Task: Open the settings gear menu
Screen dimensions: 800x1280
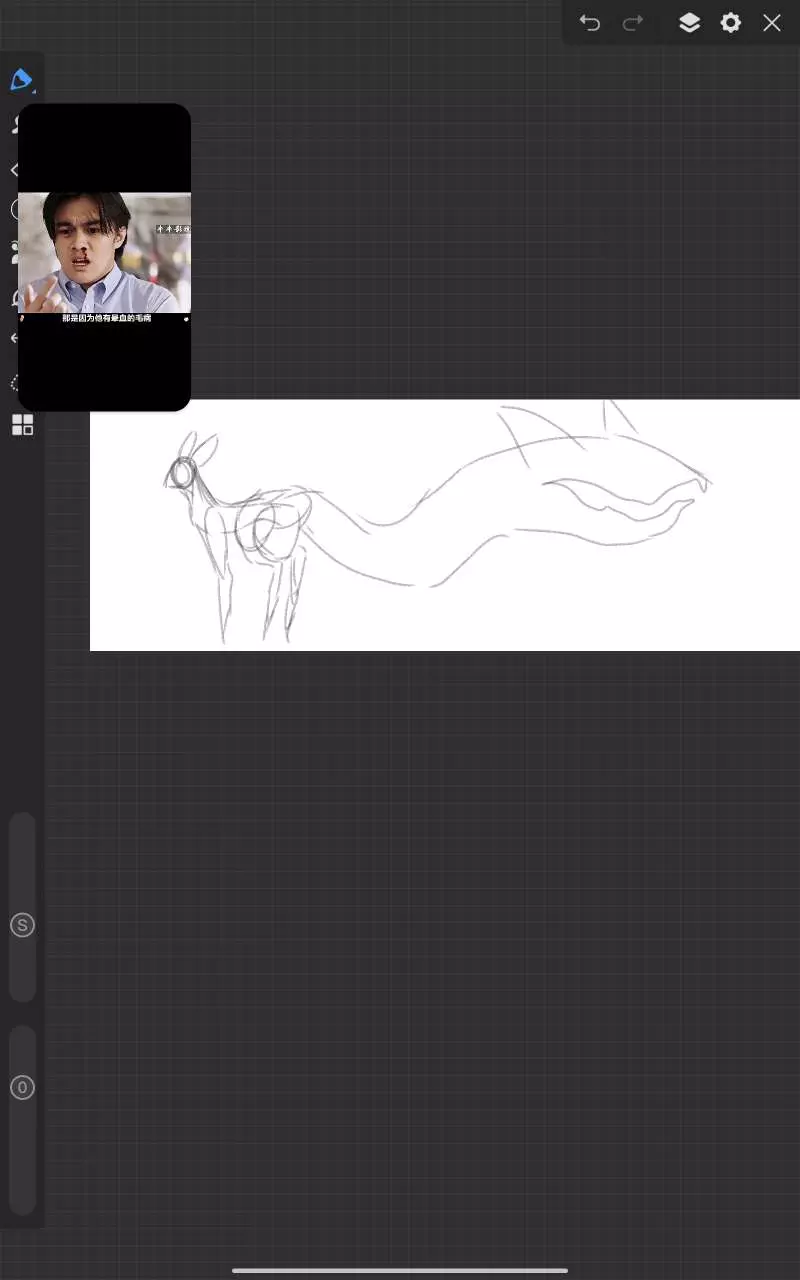Action: [x=731, y=23]
